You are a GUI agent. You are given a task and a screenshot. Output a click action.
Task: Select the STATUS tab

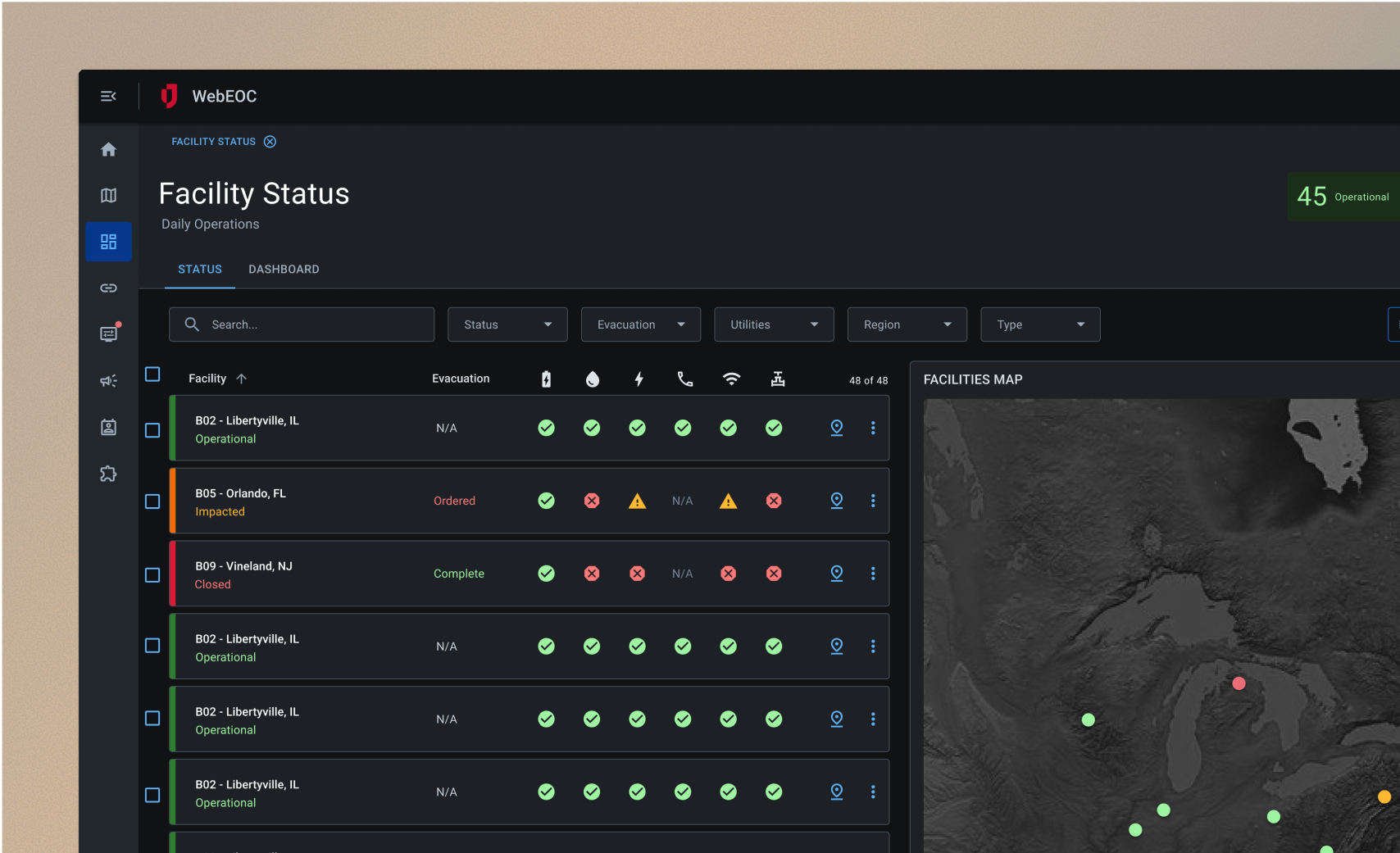pyautogui.click(x=200, y=270)
